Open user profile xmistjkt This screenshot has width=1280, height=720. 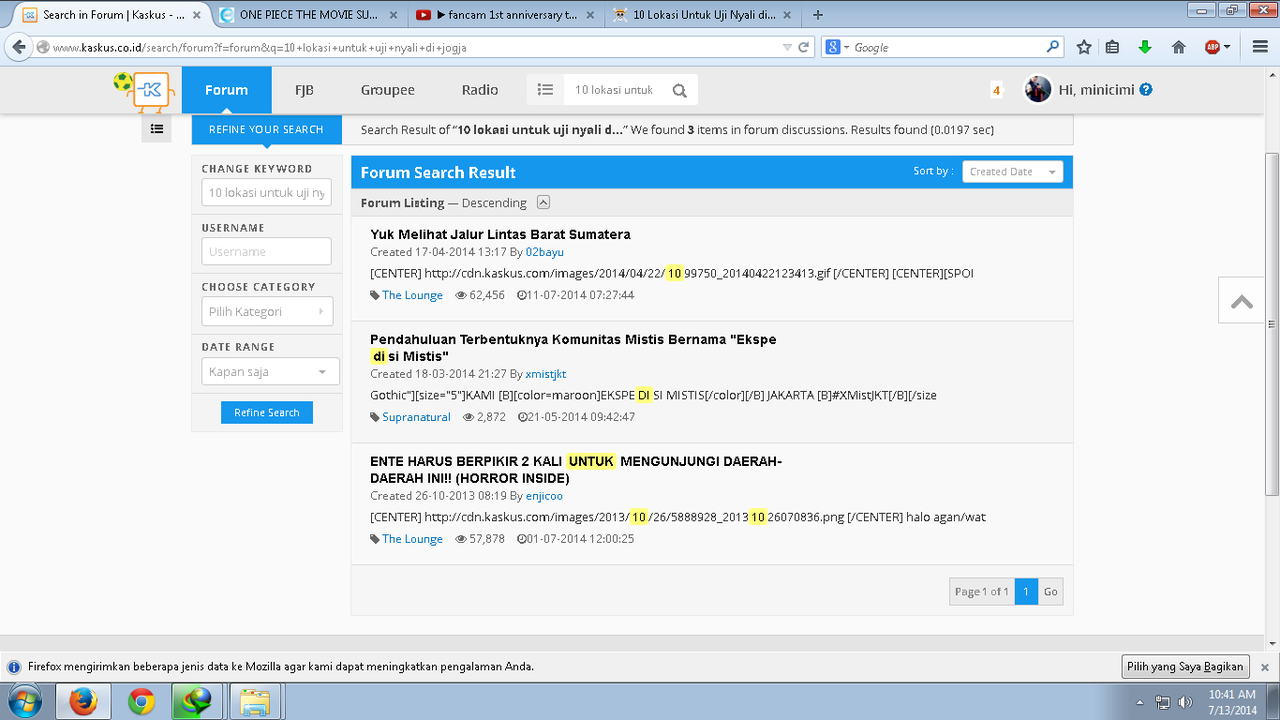(546, 374)
